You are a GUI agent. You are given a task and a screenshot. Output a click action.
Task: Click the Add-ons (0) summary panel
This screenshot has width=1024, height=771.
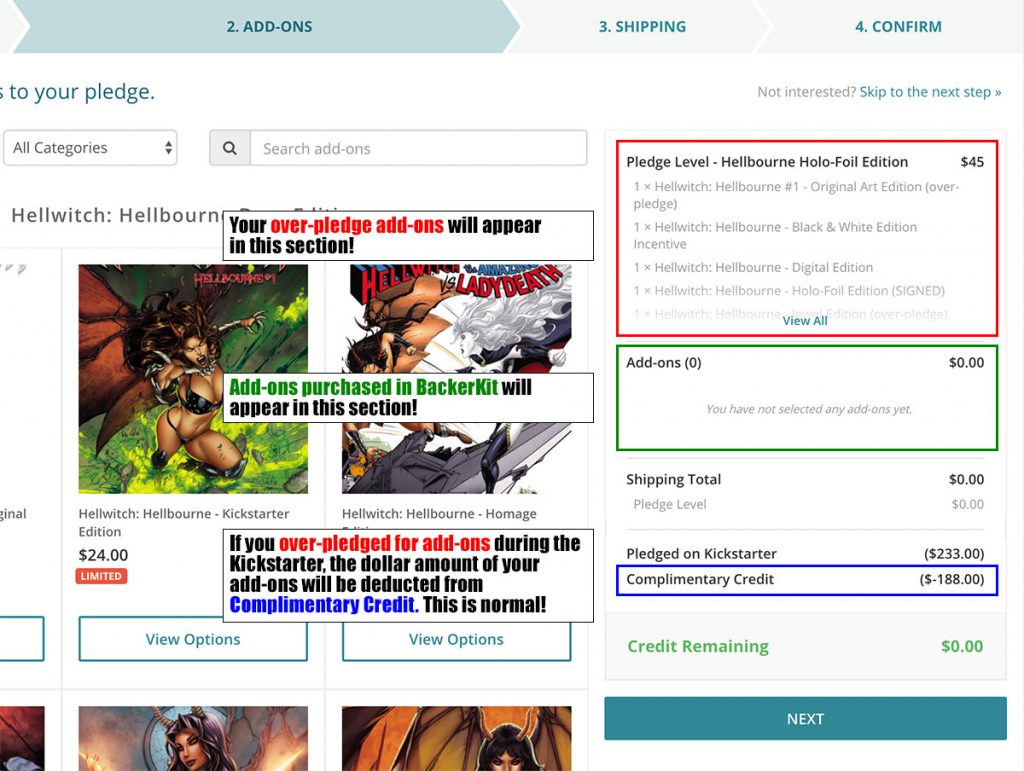[805, 395]
